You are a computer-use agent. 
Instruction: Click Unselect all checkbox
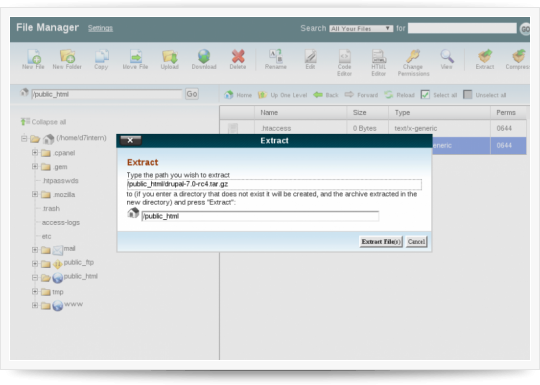click(467, 95)
